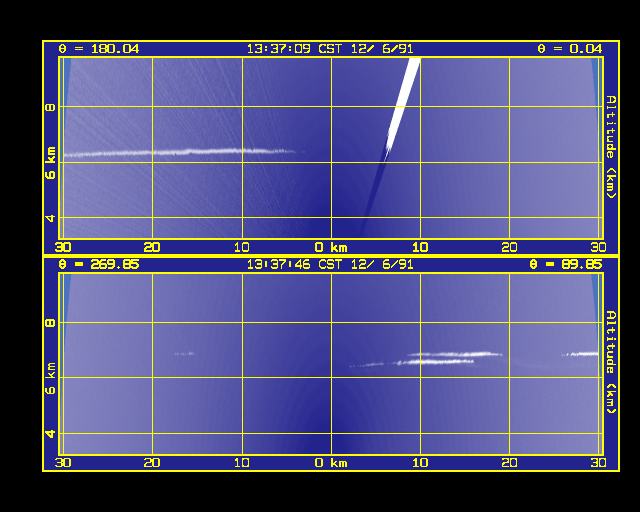This screenshot has height=512, width=640.
Task: Click the right-side '10' range tick, bottom panel
Action: [420, 463]
